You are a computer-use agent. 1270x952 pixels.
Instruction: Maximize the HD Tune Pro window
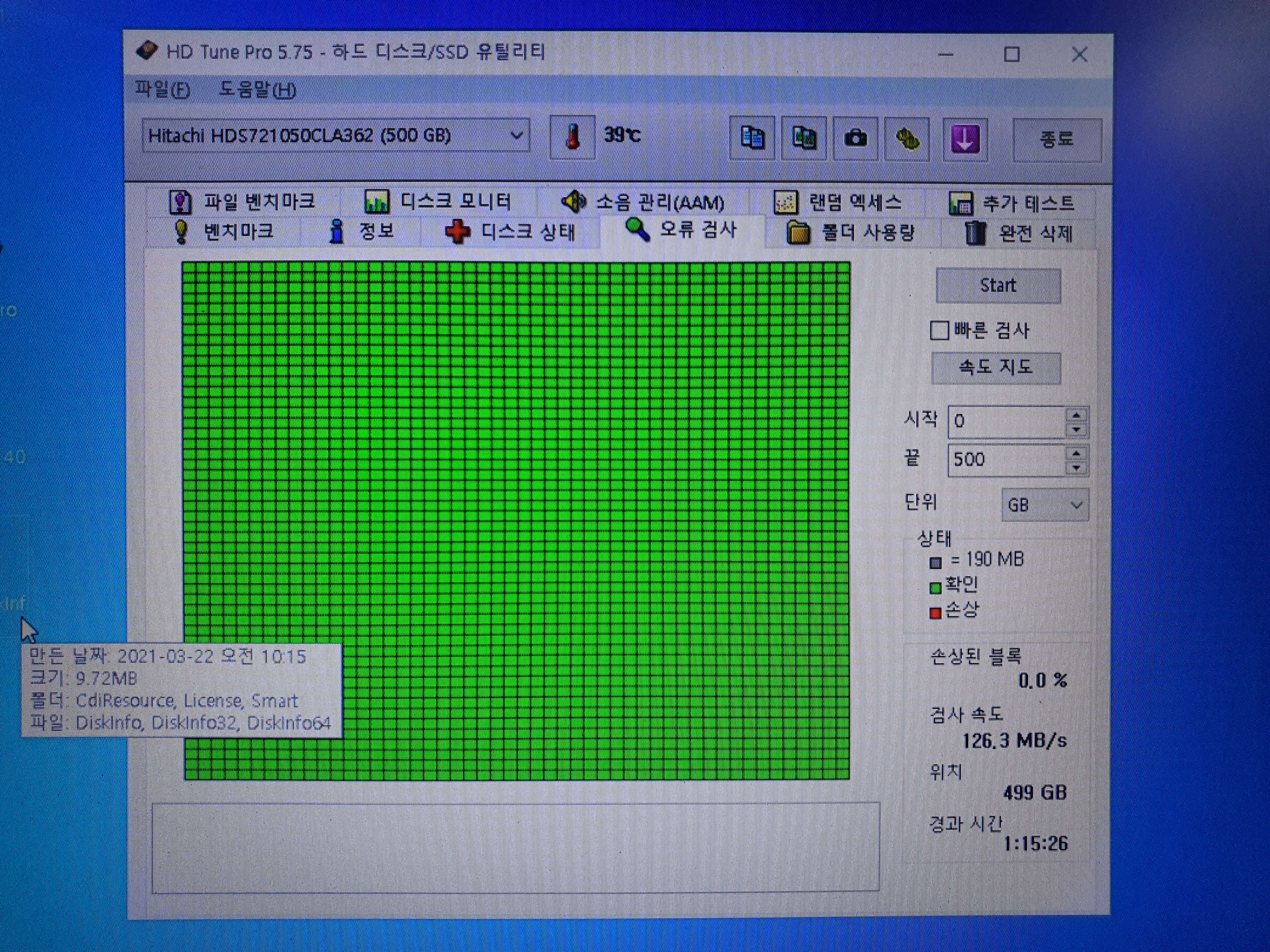click(x=1012, y=55)
